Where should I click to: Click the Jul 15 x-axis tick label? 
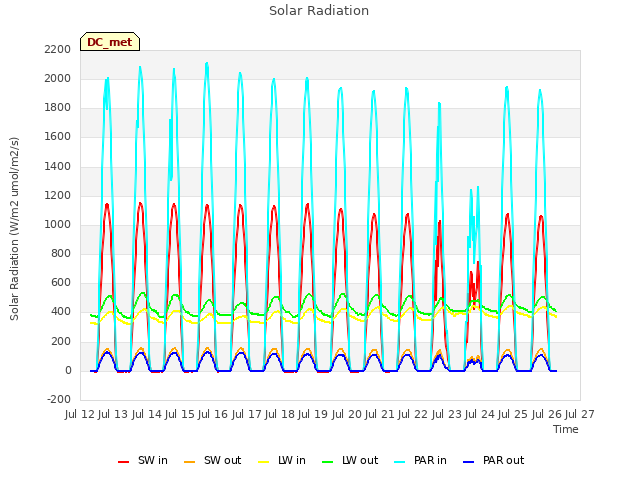pyautogui.click(x=180, y=414)
